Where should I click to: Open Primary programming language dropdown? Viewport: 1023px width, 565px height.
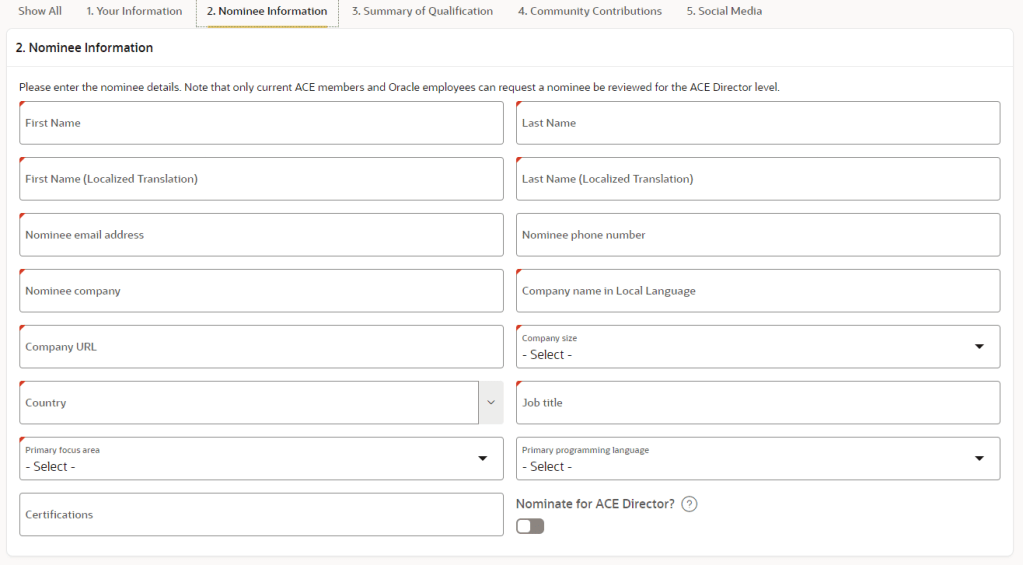point(757,459)
